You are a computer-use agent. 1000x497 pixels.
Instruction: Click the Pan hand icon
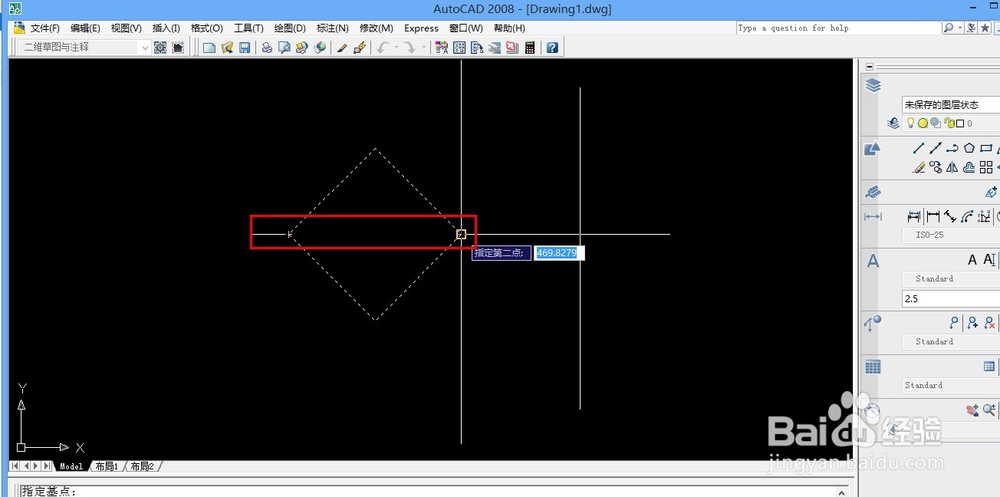pyautogui.click(x=972, y=411)
